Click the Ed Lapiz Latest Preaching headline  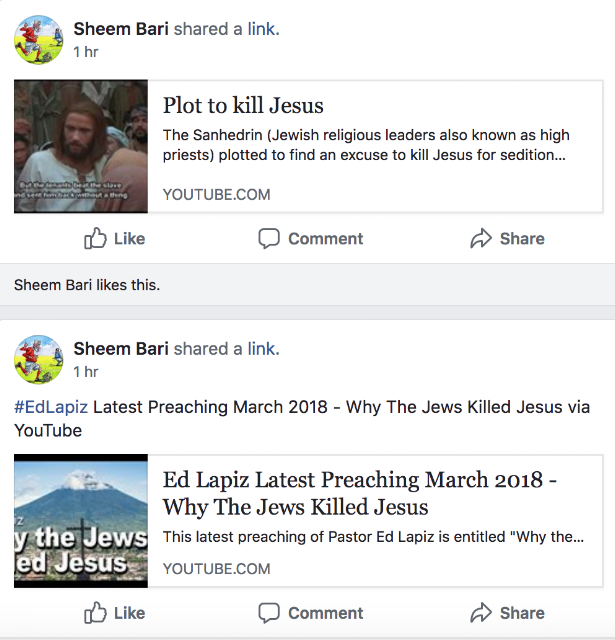[x=360, y=492]
